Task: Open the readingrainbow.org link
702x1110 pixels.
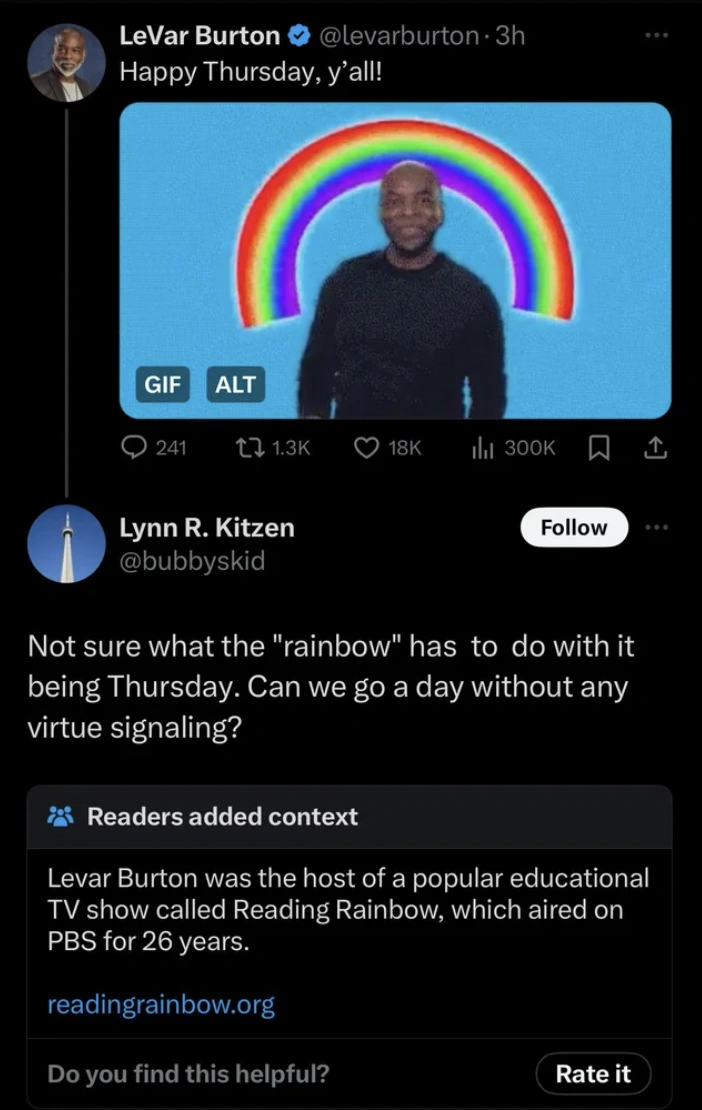Action: (161, 1004)
